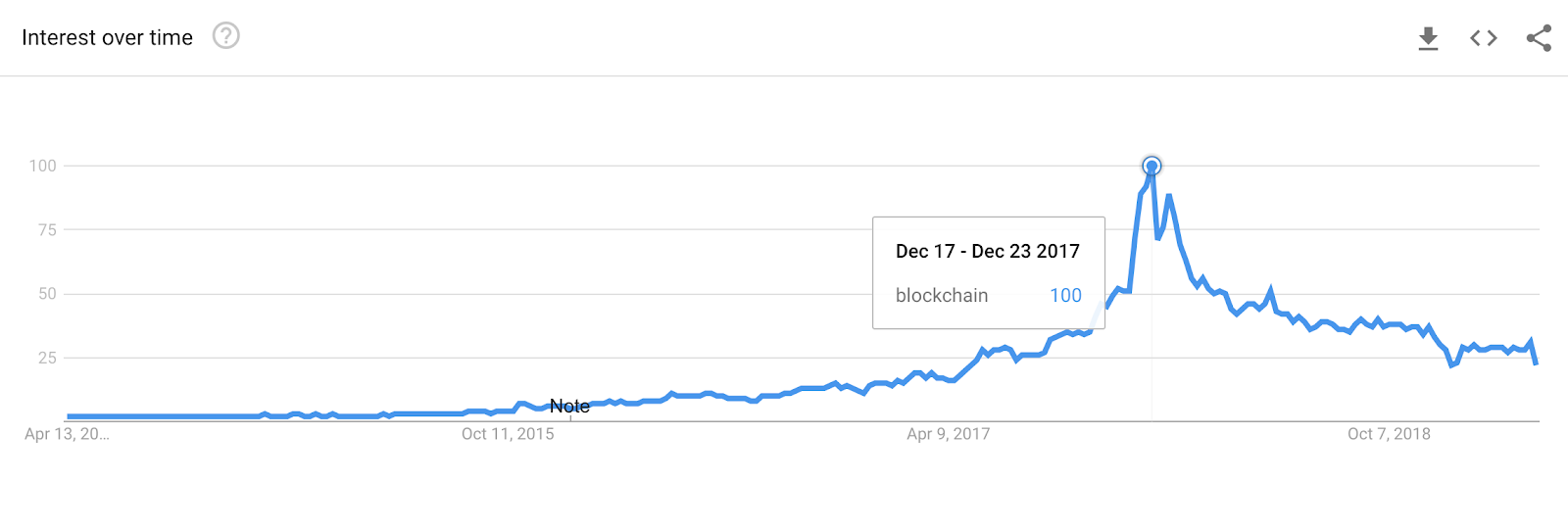Click the Dec 17 - Dec 23 2017 tooltip date

click(x=988, y=251)
